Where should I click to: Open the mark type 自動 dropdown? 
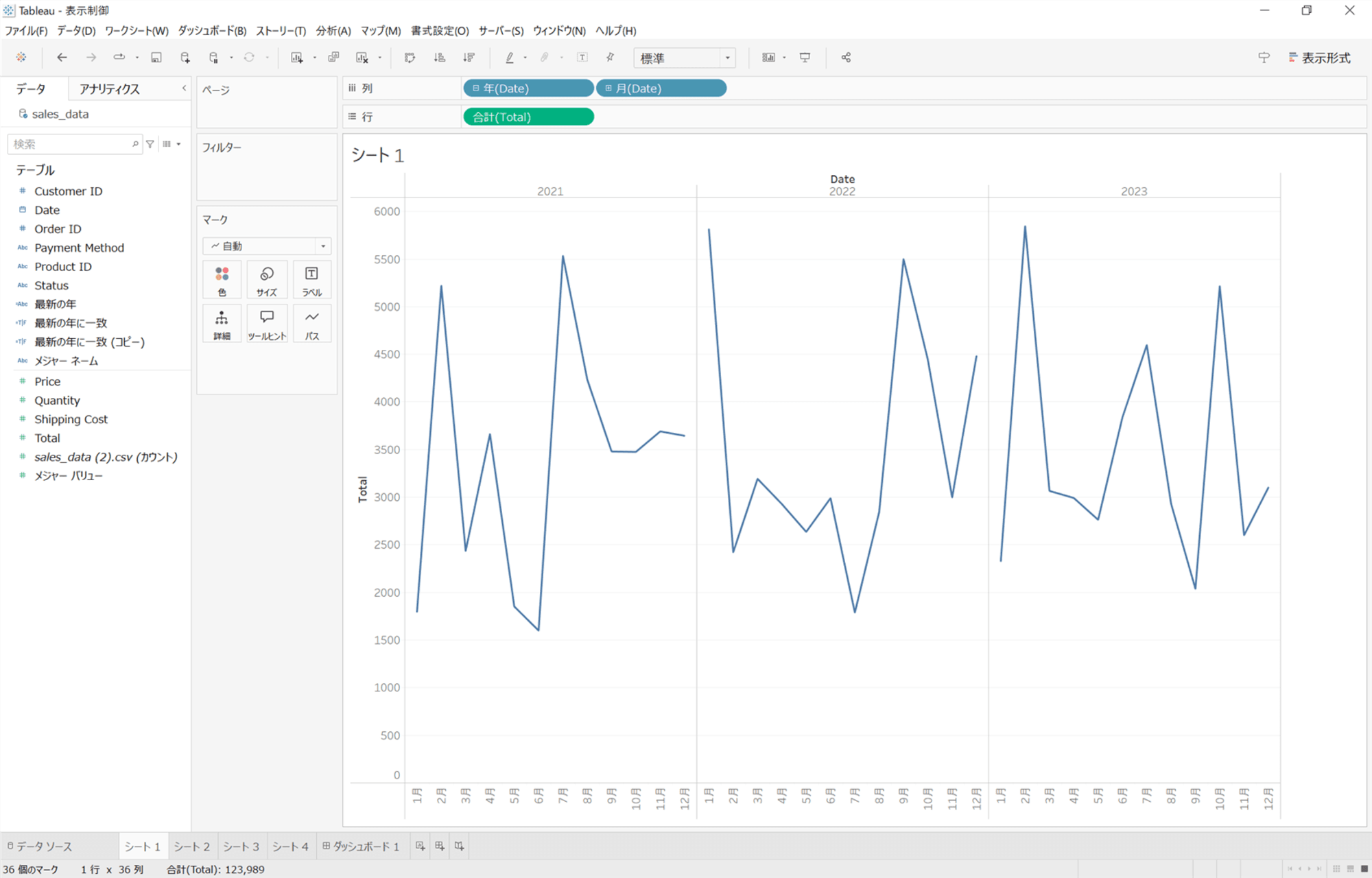pos(267,246)
